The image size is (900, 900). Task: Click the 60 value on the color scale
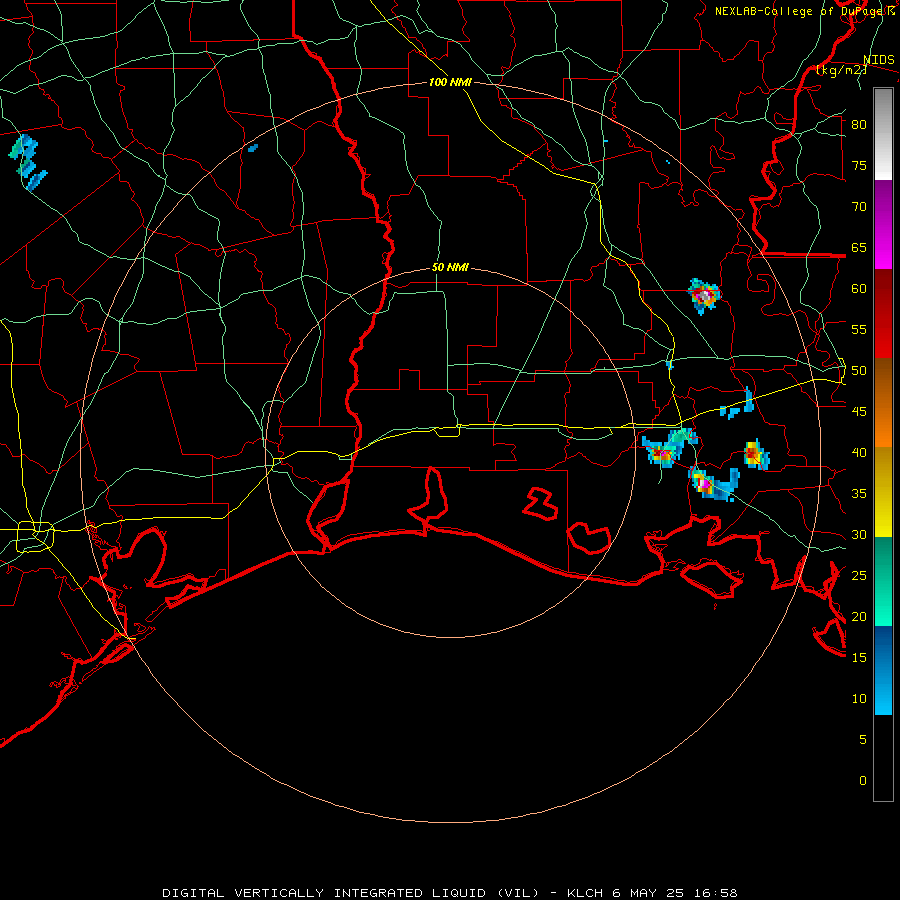[x=859, y=289]
